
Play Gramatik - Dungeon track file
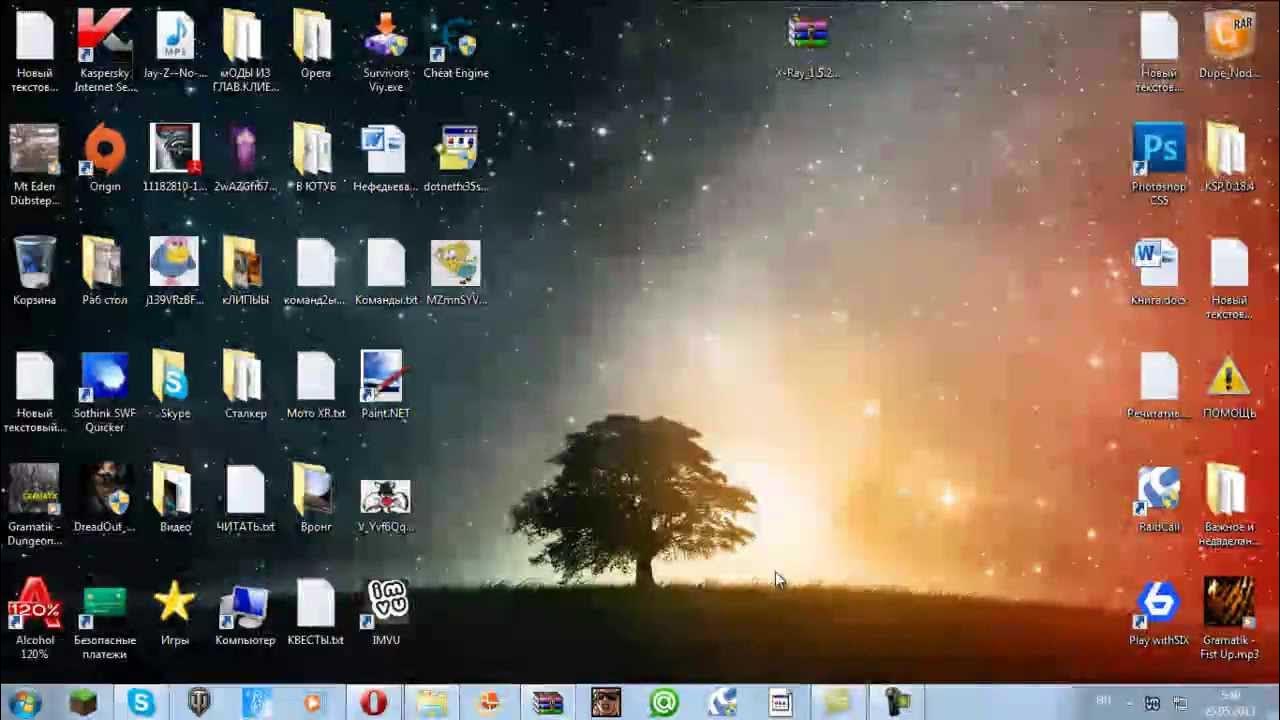tap(34, 489)
